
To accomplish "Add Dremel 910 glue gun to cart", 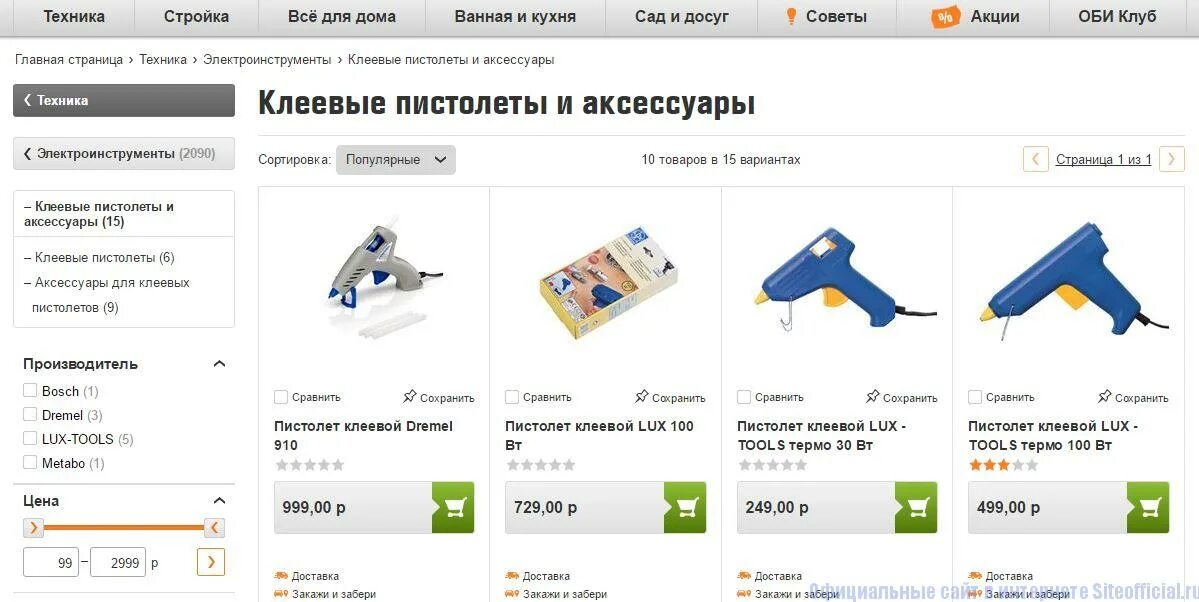I will tap(453, 507).
